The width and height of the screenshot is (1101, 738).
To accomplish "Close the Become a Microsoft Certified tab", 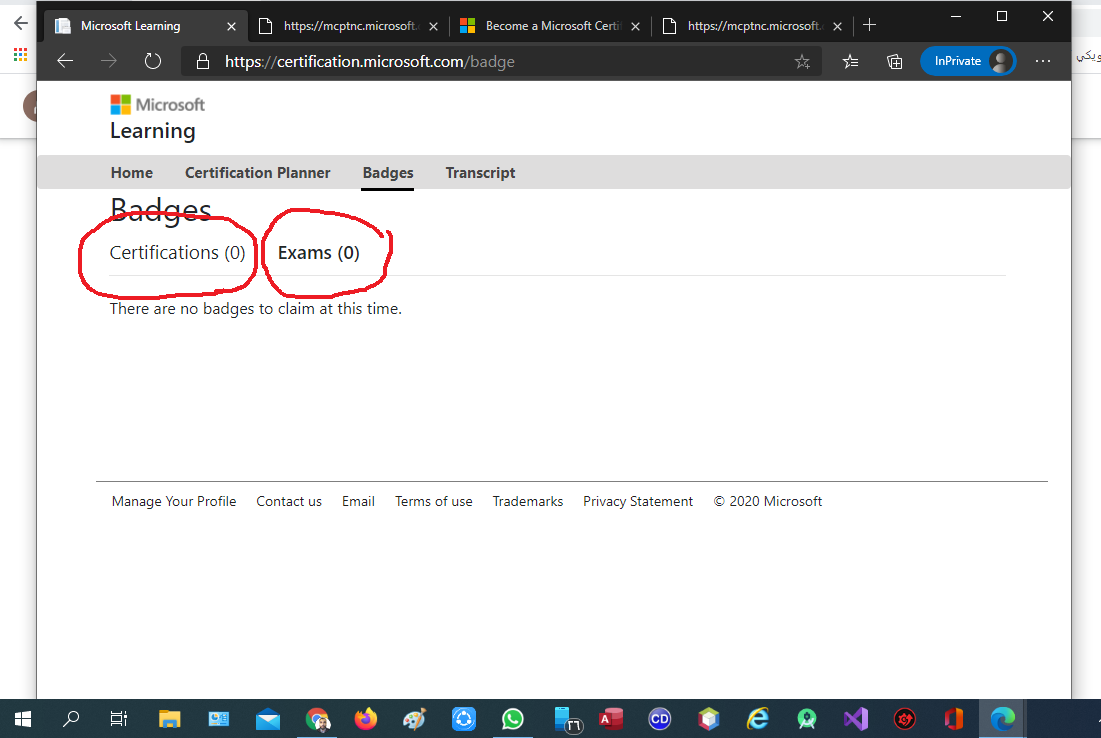I will 635,26.
